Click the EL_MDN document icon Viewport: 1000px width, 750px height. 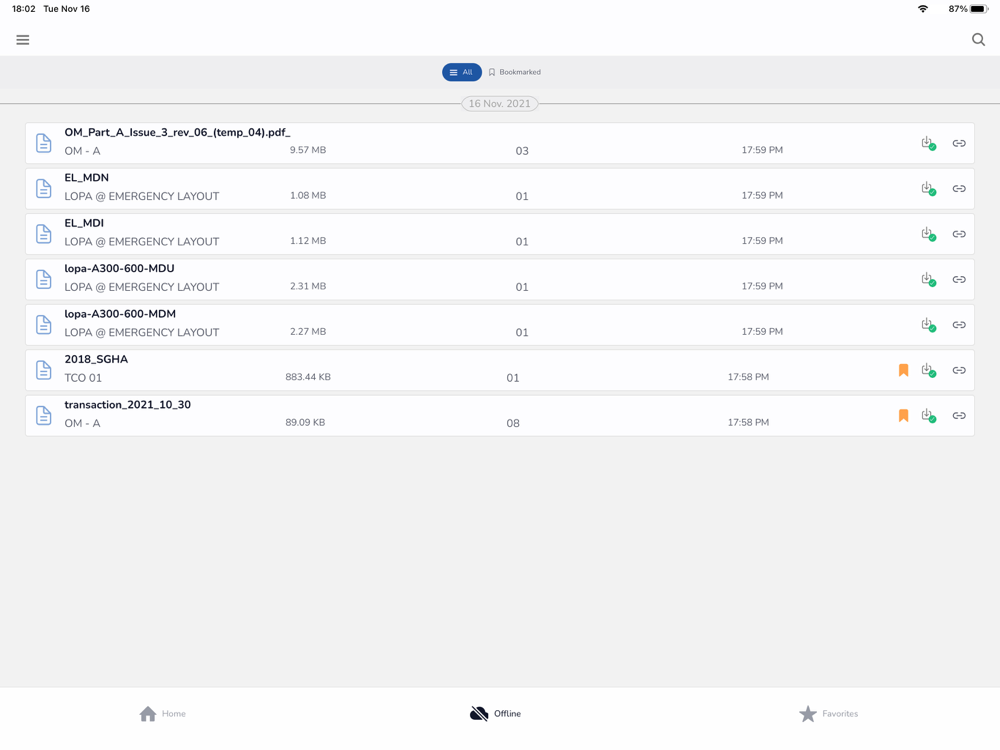(43, 188)
